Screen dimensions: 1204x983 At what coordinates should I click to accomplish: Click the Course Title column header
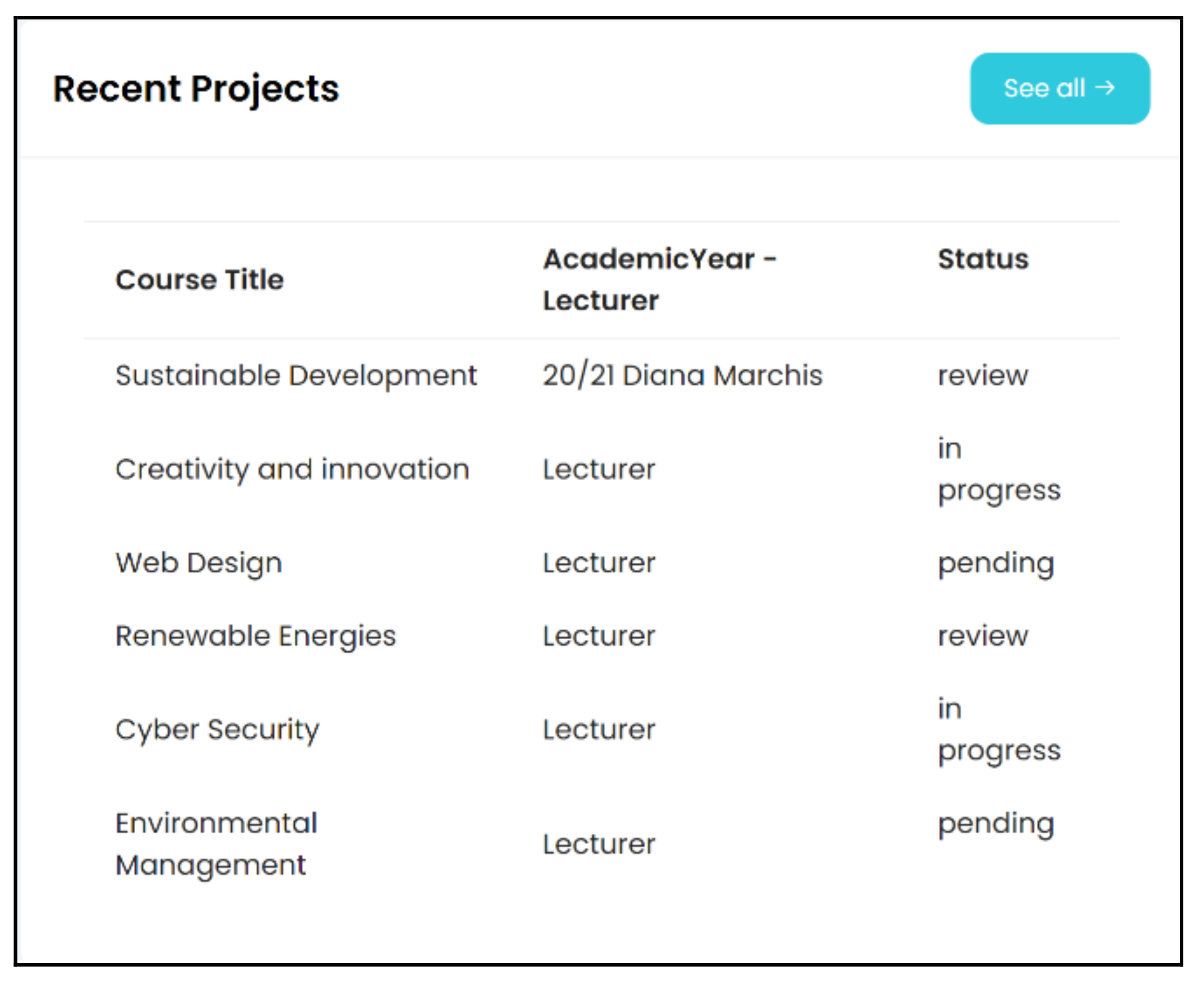coord(199,280)
